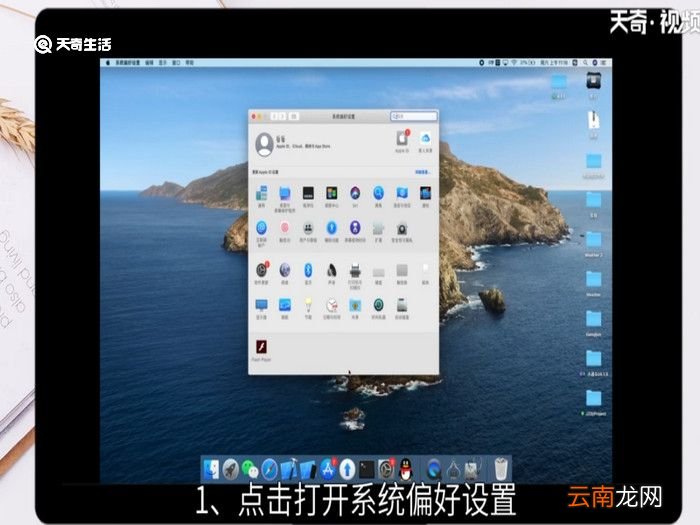Image resolution: width=700 pixels, height=525 pixels.
Task: Open the Mouse preferences pane
Action: point(425,270)
